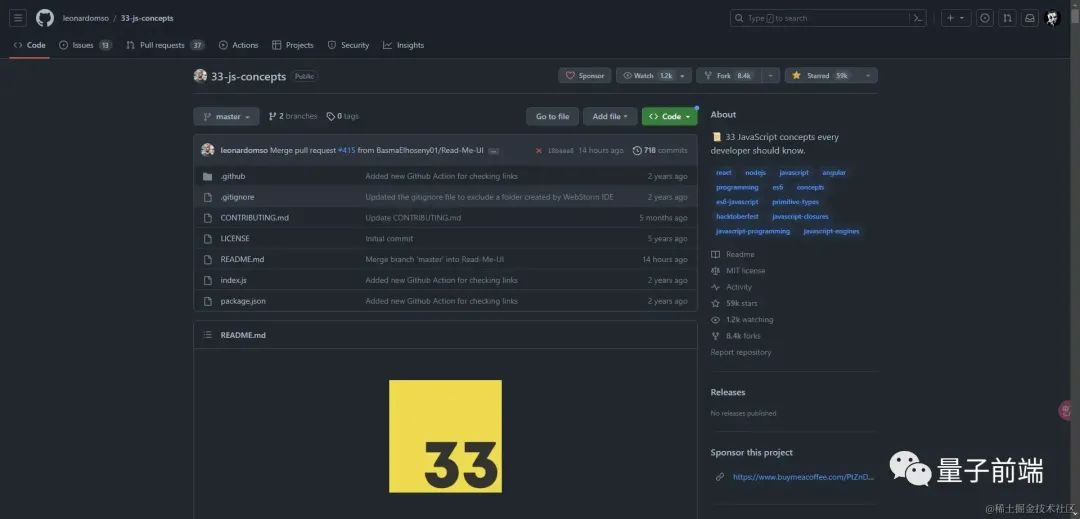Open the Add file dropdown
Screen dimensions: 1080x519
pyautogui.click(x=609, y=117)
